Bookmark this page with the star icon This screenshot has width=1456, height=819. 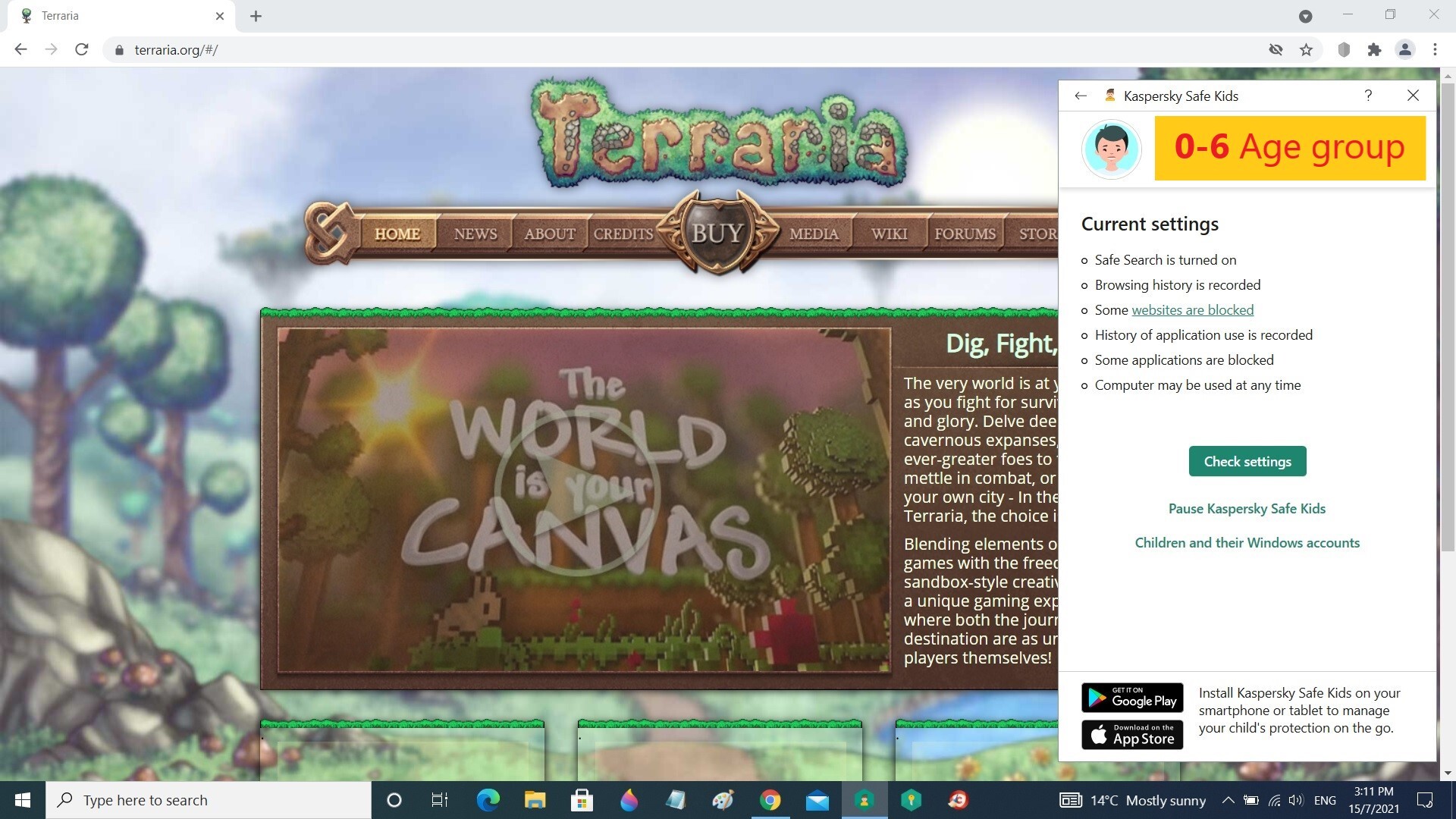tap(1306, 50)
